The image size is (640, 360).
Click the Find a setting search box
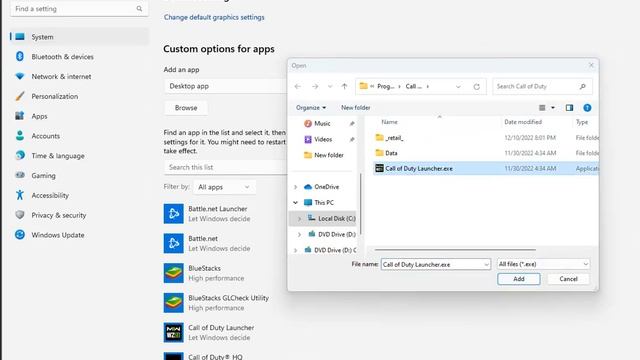point(79,9)
